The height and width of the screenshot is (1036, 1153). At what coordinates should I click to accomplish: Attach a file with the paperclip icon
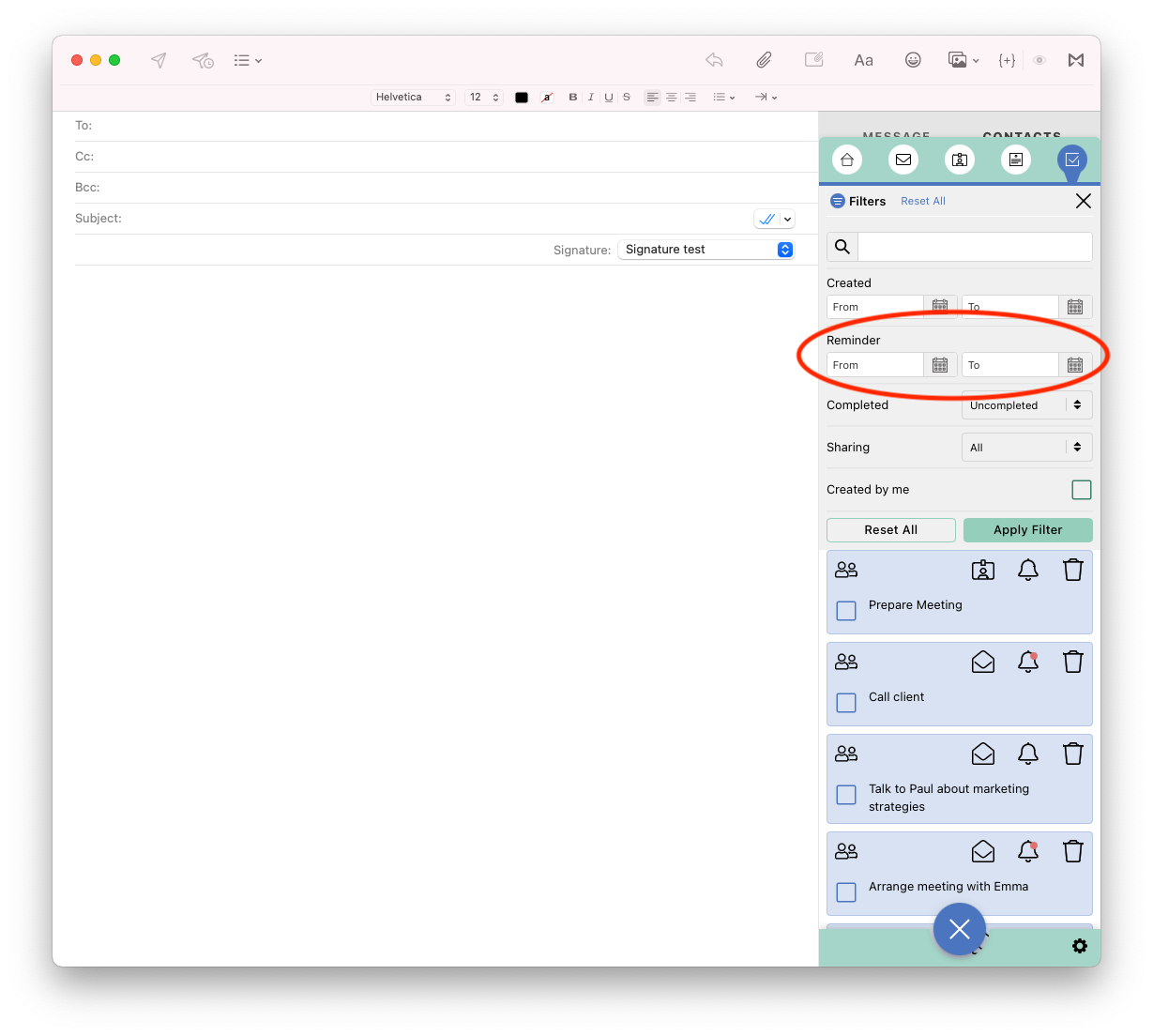point(765,60)
